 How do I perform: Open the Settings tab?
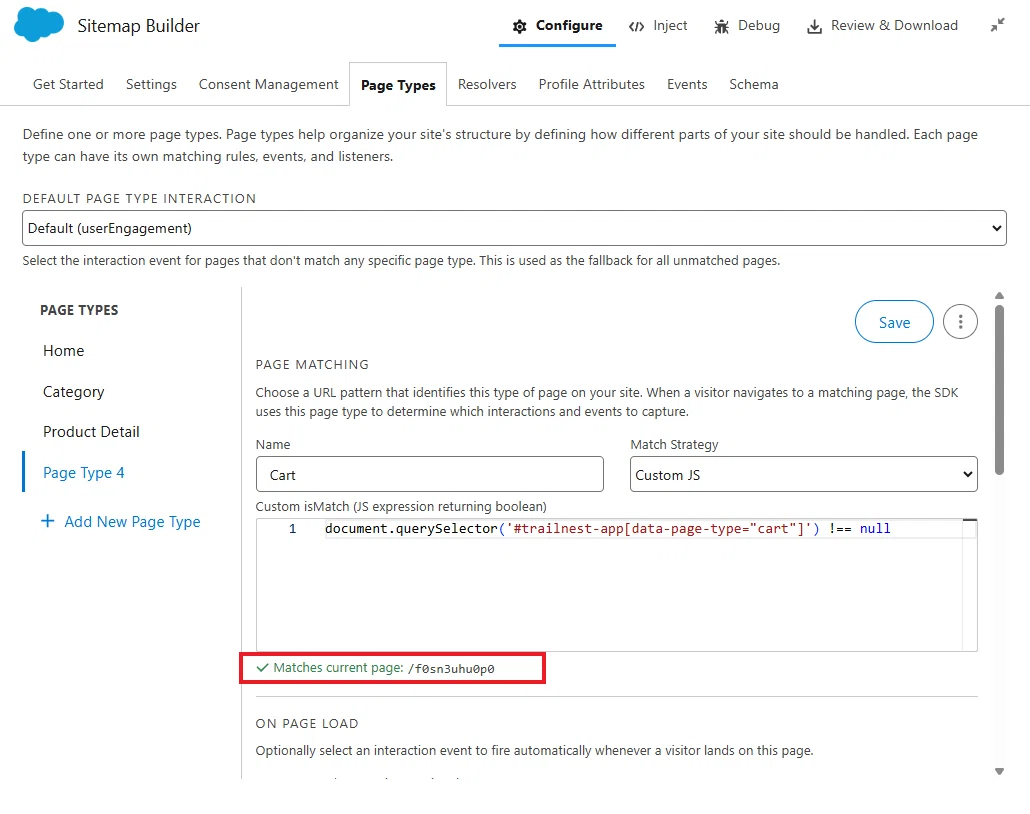[151, 84]
